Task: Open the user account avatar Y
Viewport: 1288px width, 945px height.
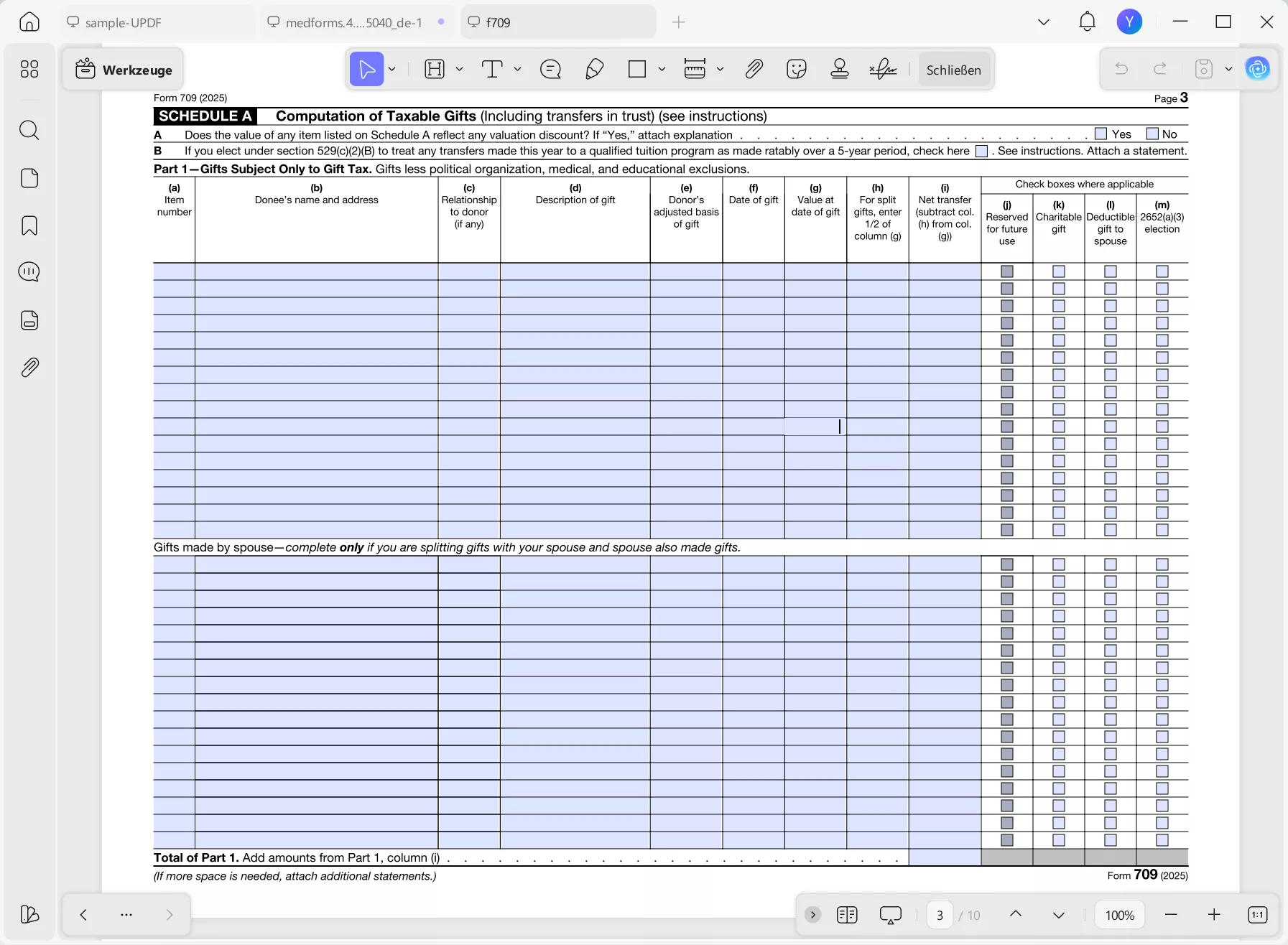Action: (1129, 22)
